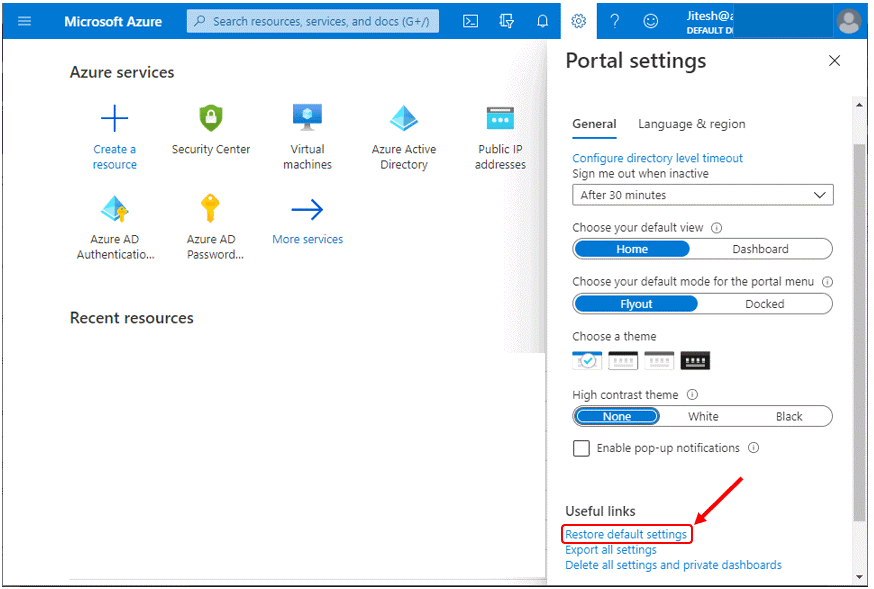Set high contrast theme to White

tap(703, 416)
